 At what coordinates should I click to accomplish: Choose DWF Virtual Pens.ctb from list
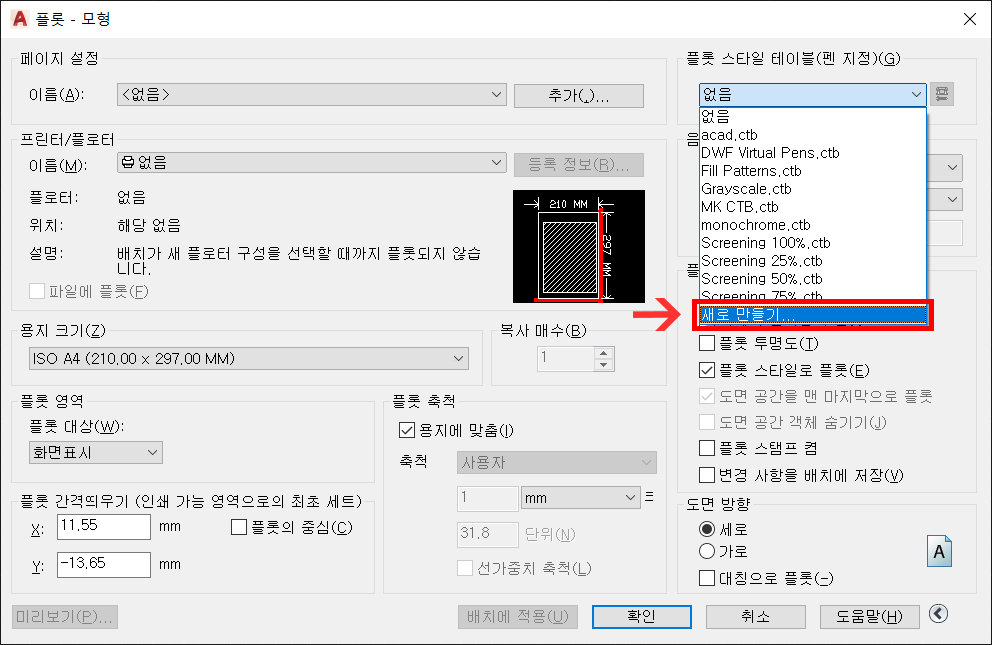[812, 153]
